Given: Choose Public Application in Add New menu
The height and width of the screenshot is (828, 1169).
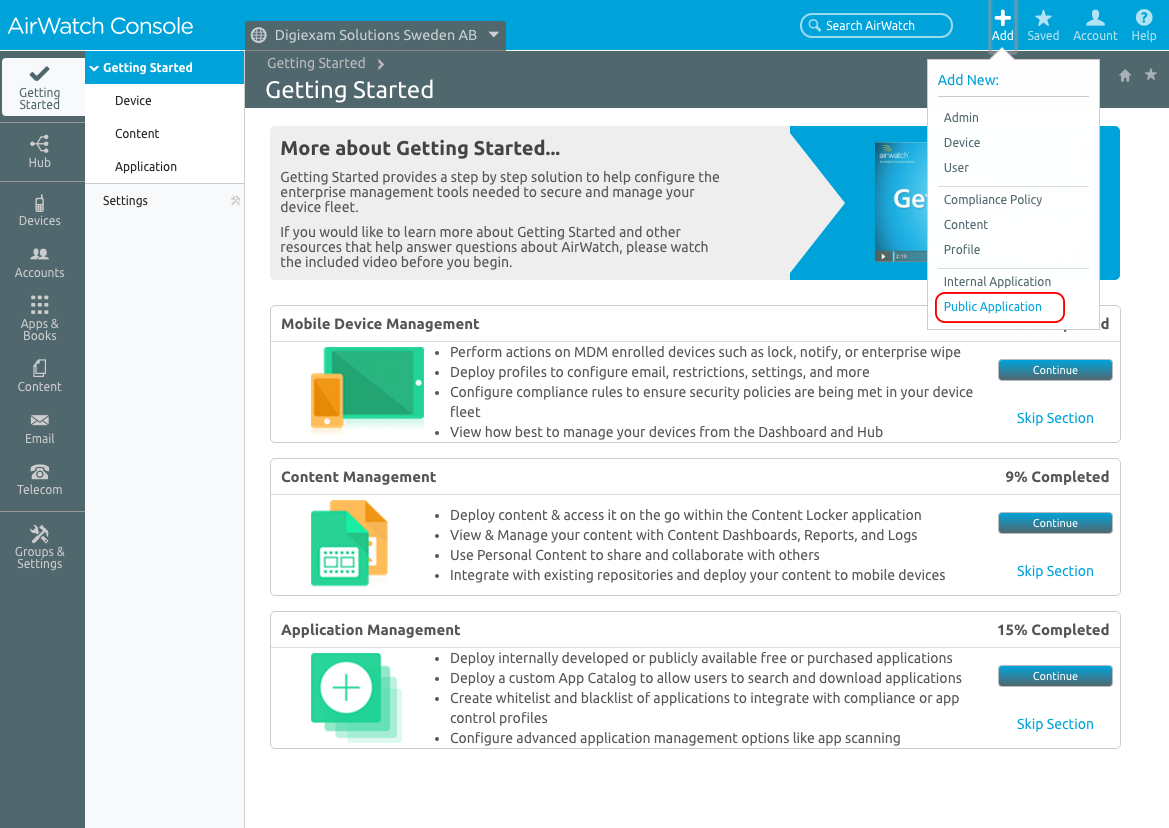Looking at the screenshot, I should pos(993,307).
